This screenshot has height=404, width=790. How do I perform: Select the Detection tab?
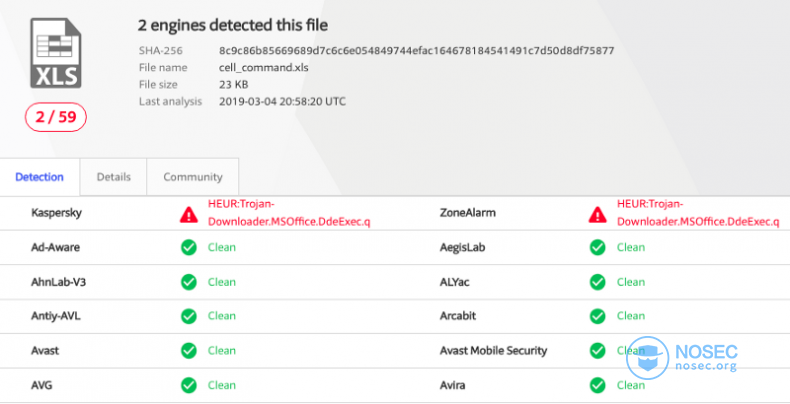(x=39, y=177)
